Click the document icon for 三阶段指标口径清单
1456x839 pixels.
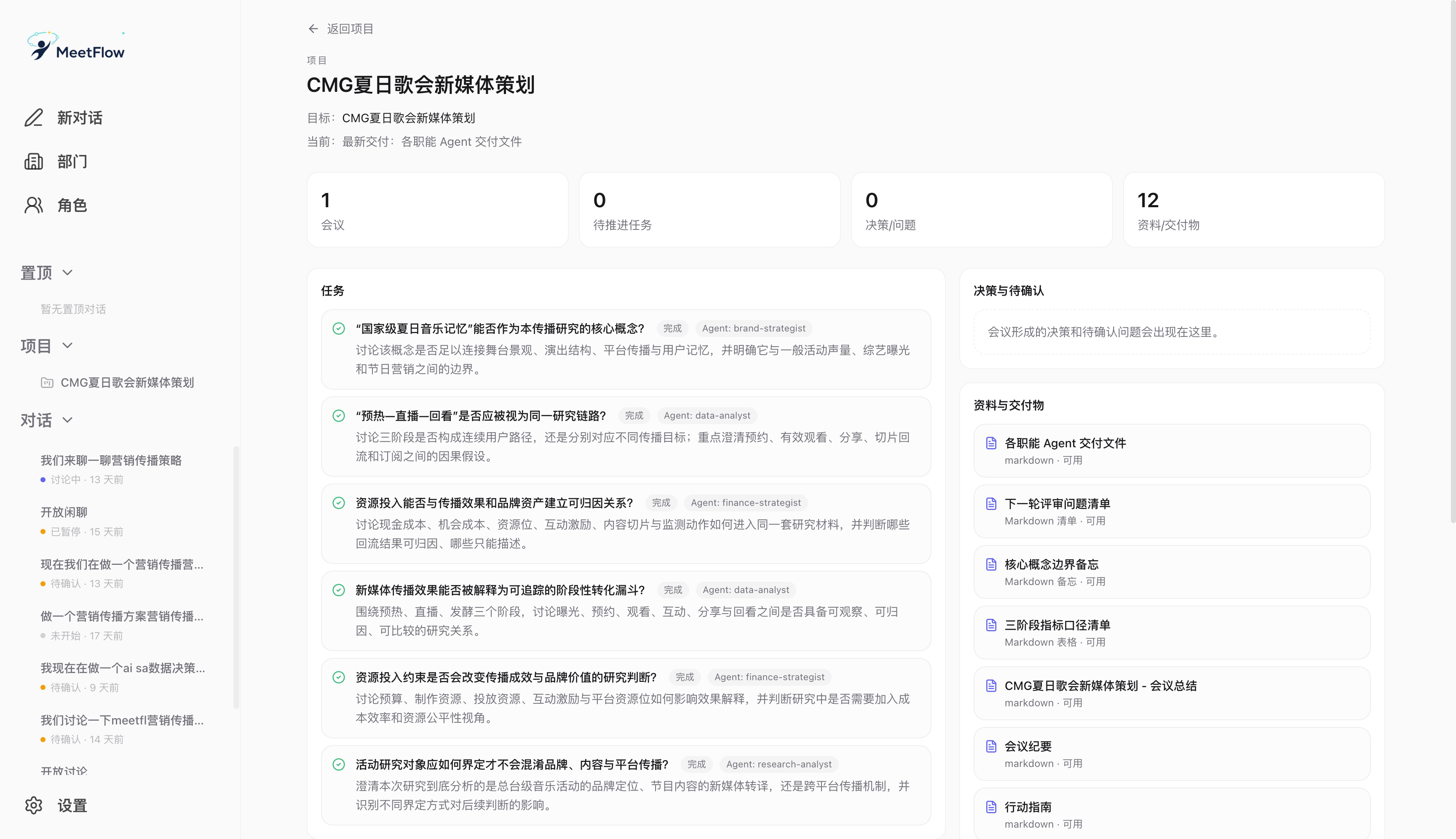point(991,625)
